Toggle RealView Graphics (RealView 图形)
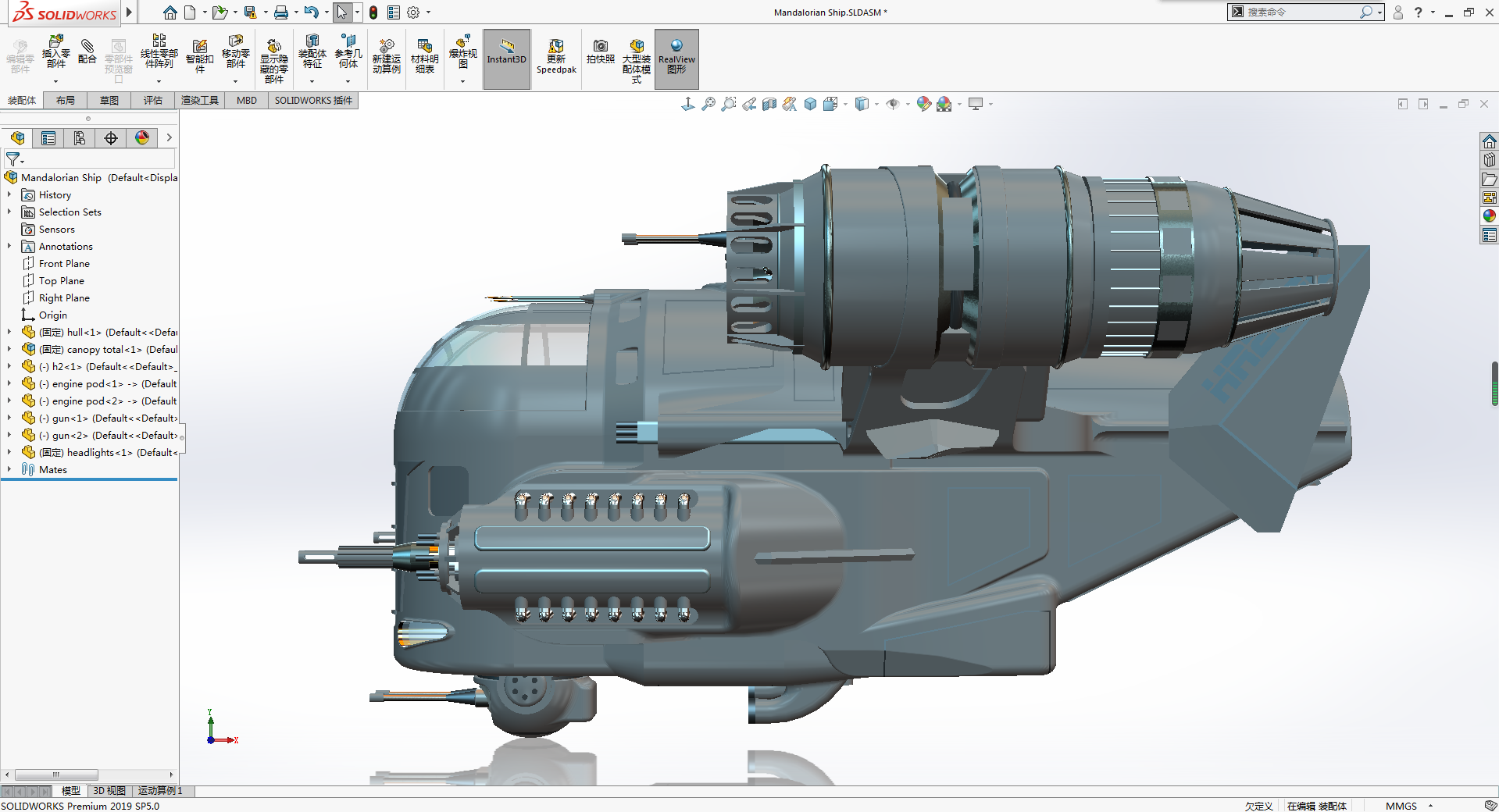This screenshot has height=812, width=1499. 676,59
